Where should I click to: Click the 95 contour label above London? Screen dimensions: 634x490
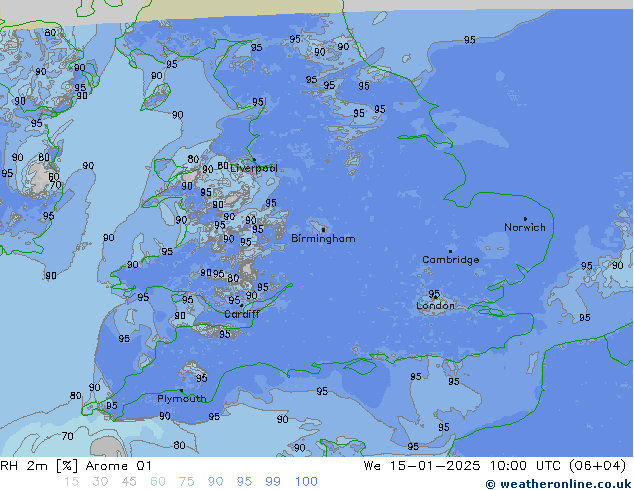coord(434,294)
